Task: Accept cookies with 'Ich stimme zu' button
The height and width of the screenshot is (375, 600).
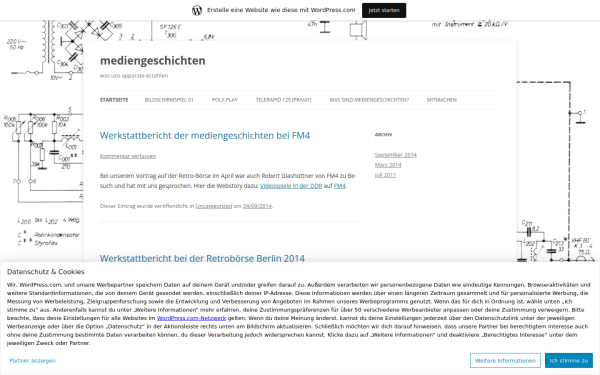Action: [x=569, y=360]
